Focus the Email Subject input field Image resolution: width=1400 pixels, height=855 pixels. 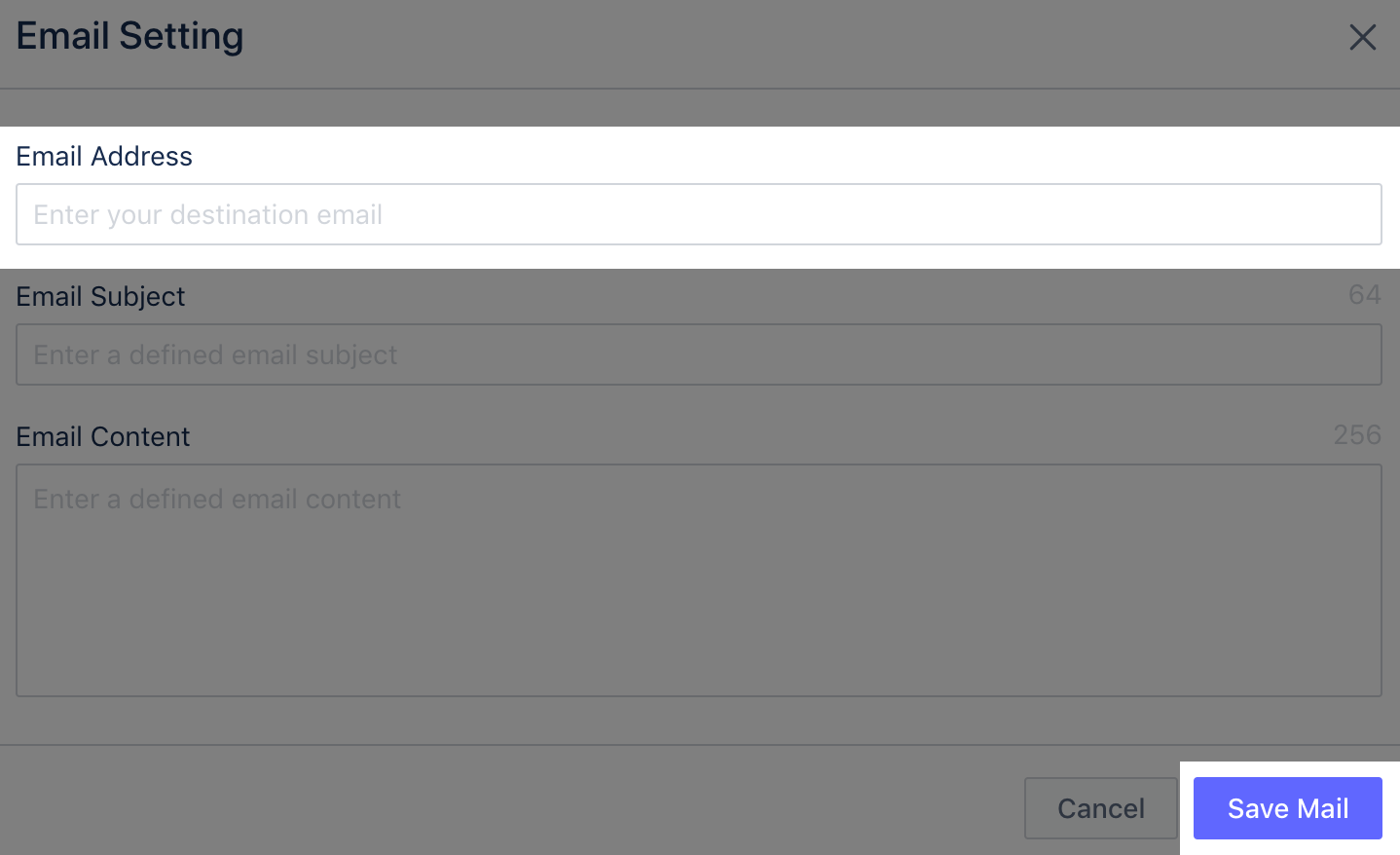pos(699,354)
